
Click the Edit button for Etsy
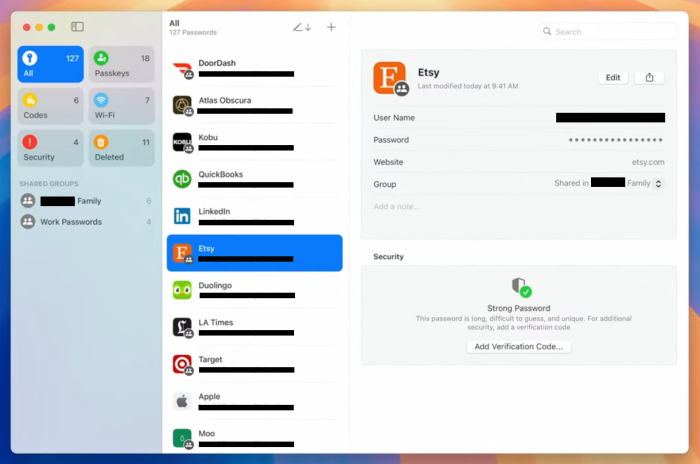point(613,78)
